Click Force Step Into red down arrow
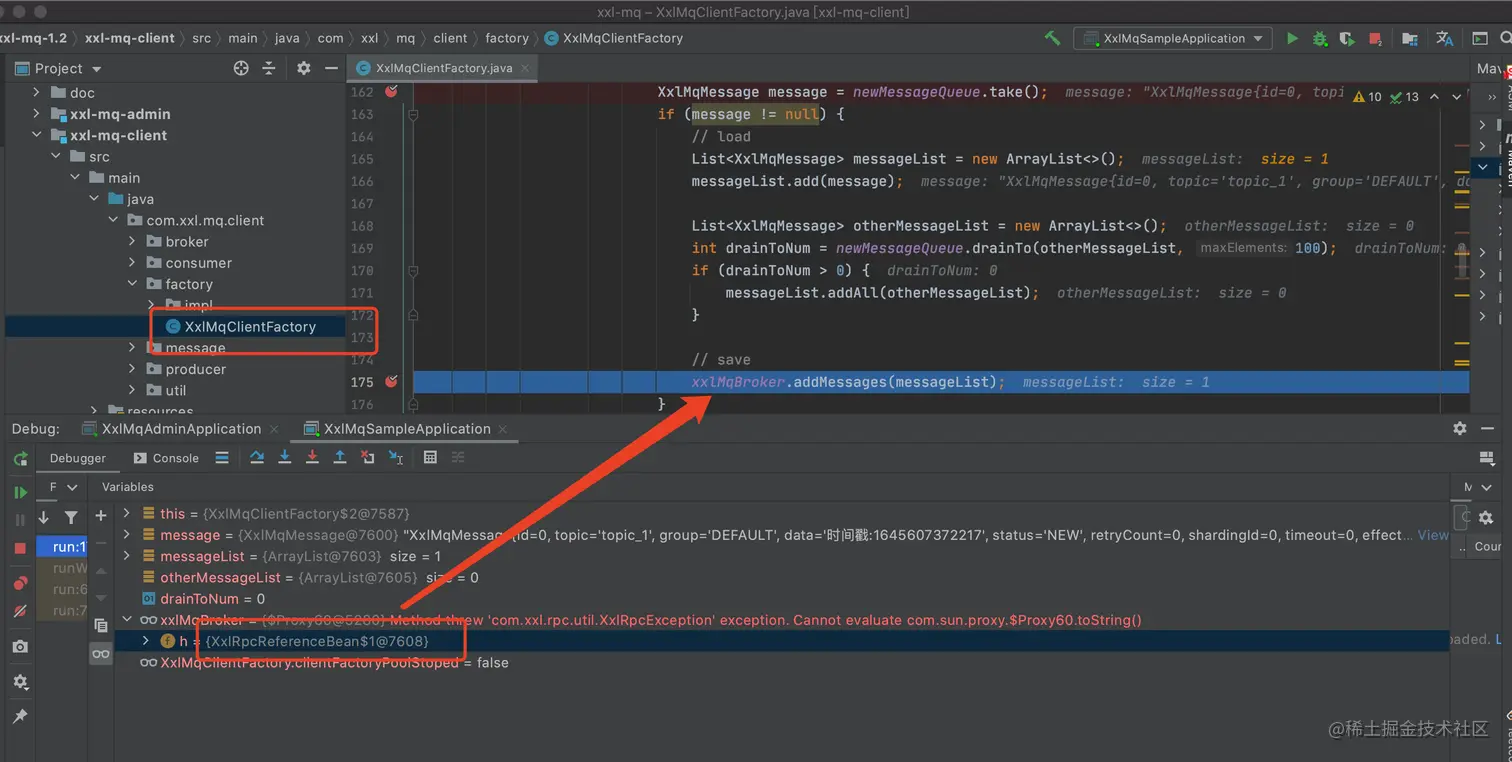 click(312, 457)
